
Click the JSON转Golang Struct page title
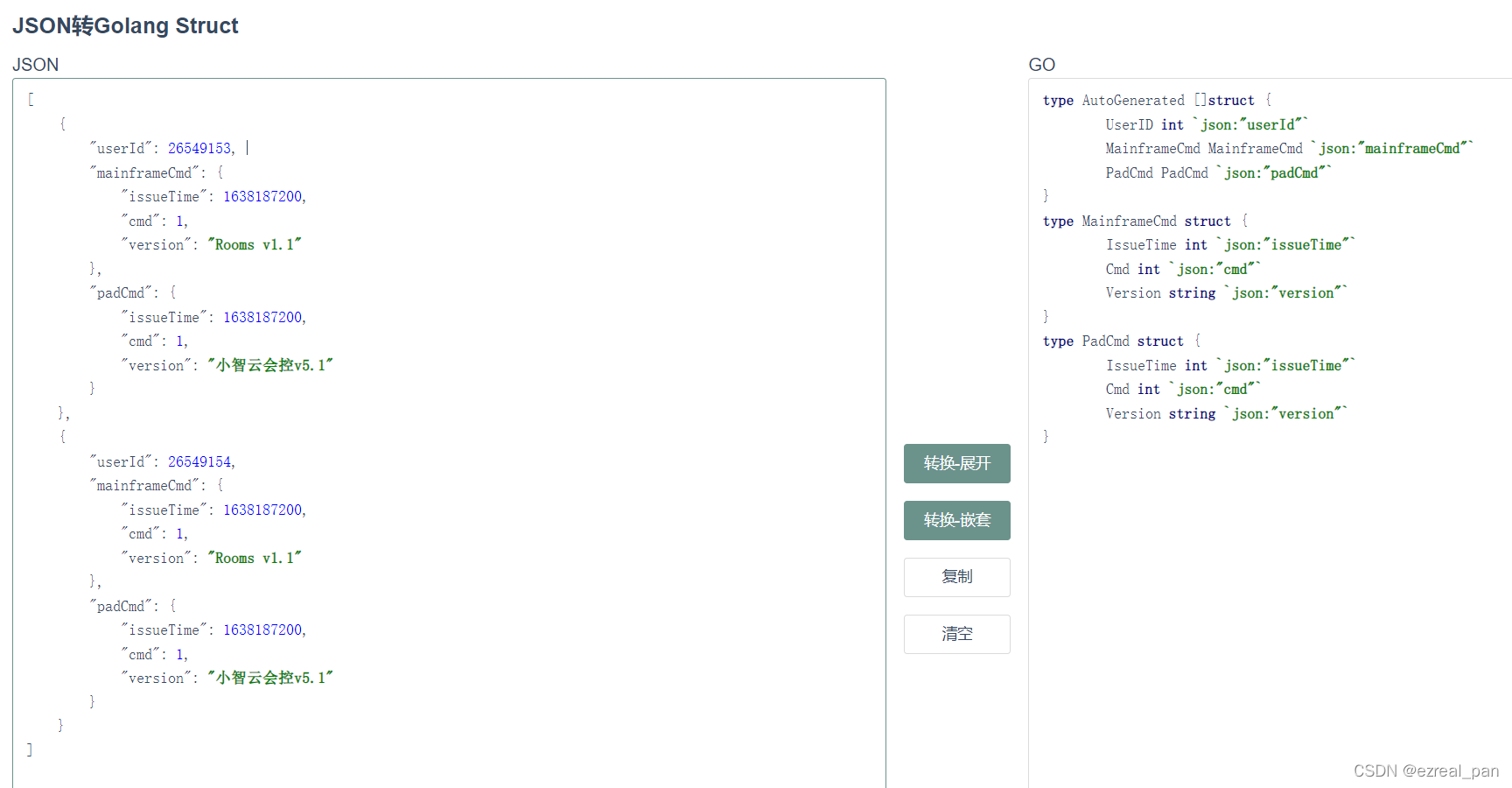click(125, 25)
